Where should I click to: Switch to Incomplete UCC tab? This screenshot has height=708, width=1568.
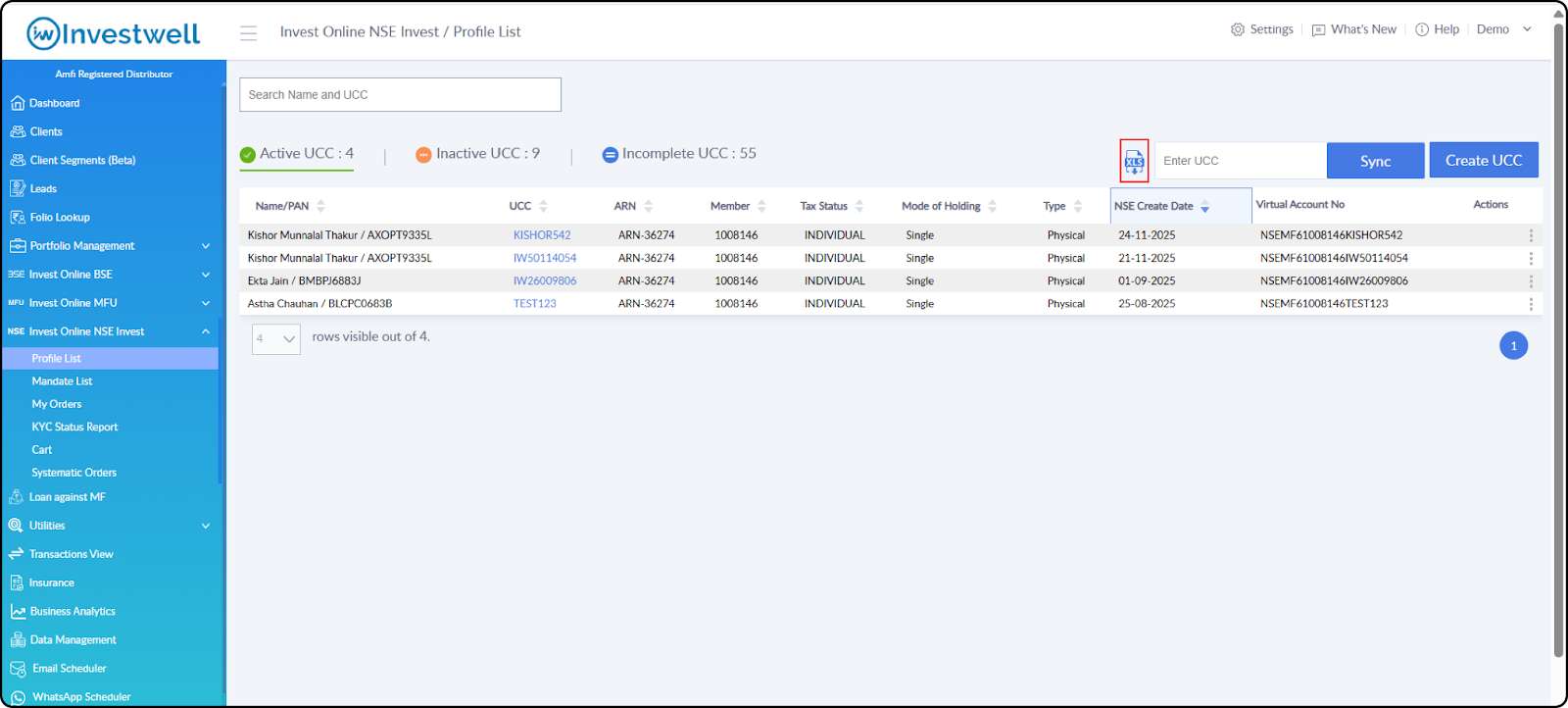(679, 154)
